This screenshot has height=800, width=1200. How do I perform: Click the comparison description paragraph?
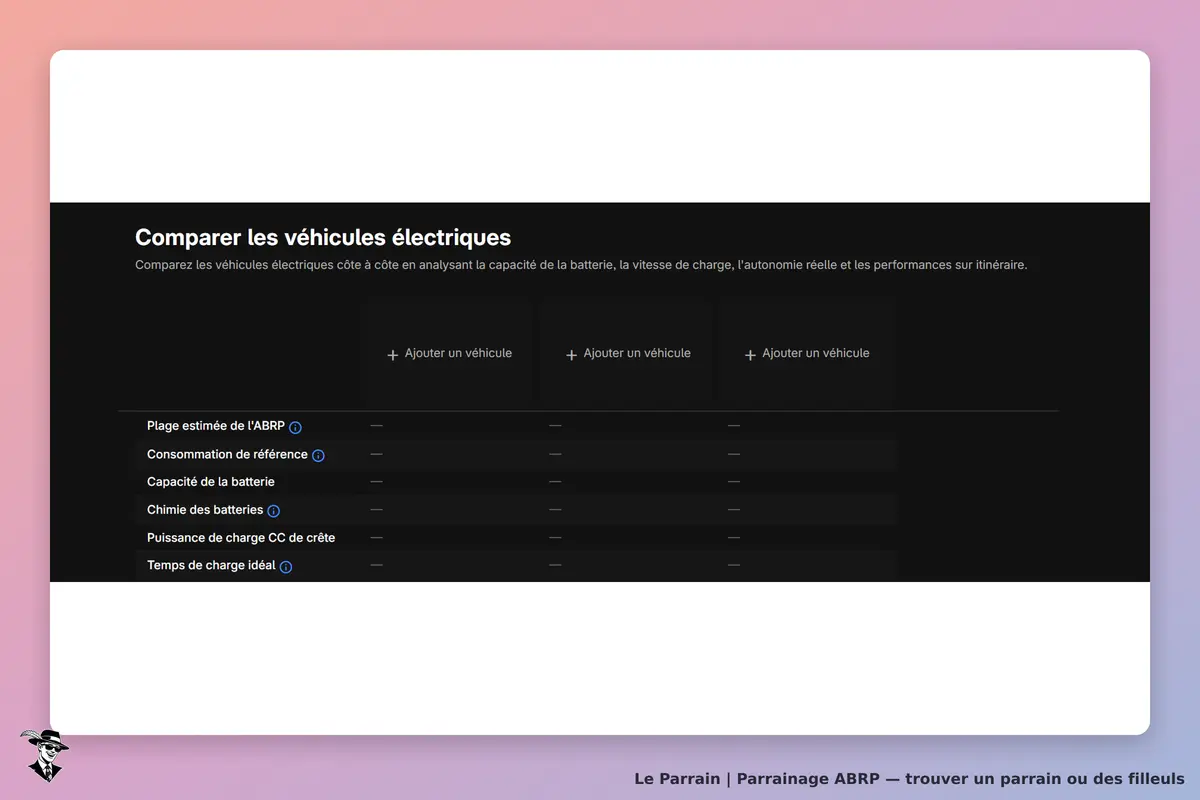coord(581,266)
